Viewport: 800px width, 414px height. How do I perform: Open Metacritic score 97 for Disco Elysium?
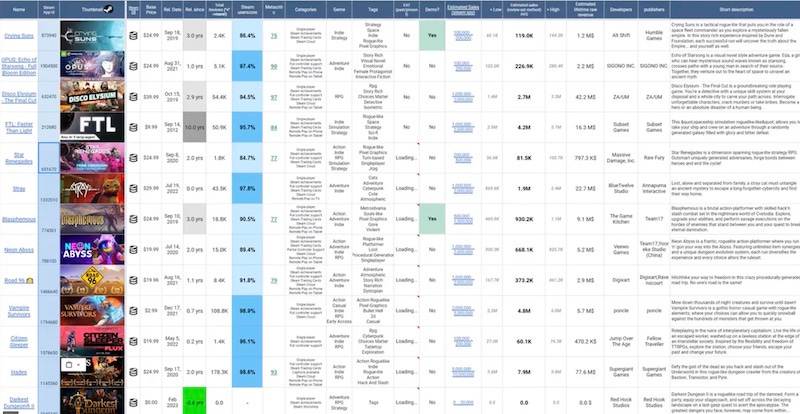[274, 97]
